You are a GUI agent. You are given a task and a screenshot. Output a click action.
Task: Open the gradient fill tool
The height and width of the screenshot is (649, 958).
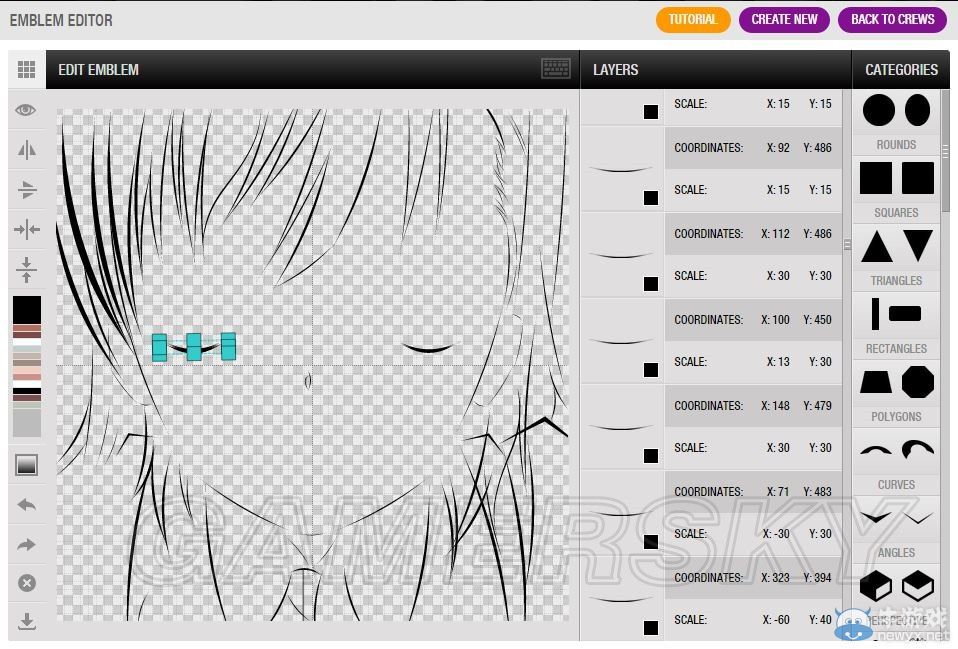click(x=27, y=465)
